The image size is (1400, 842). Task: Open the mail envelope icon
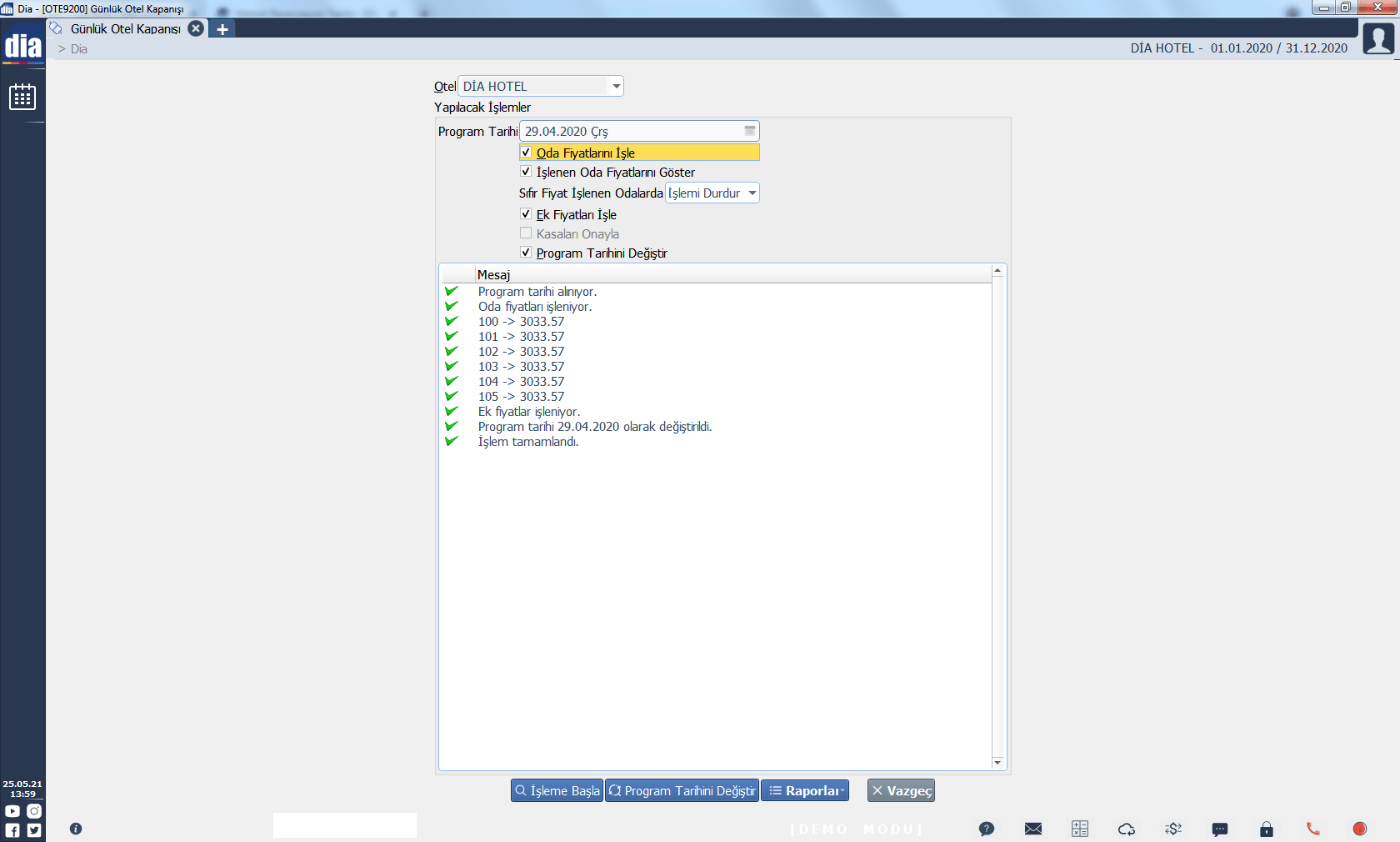pos(1033,829)
